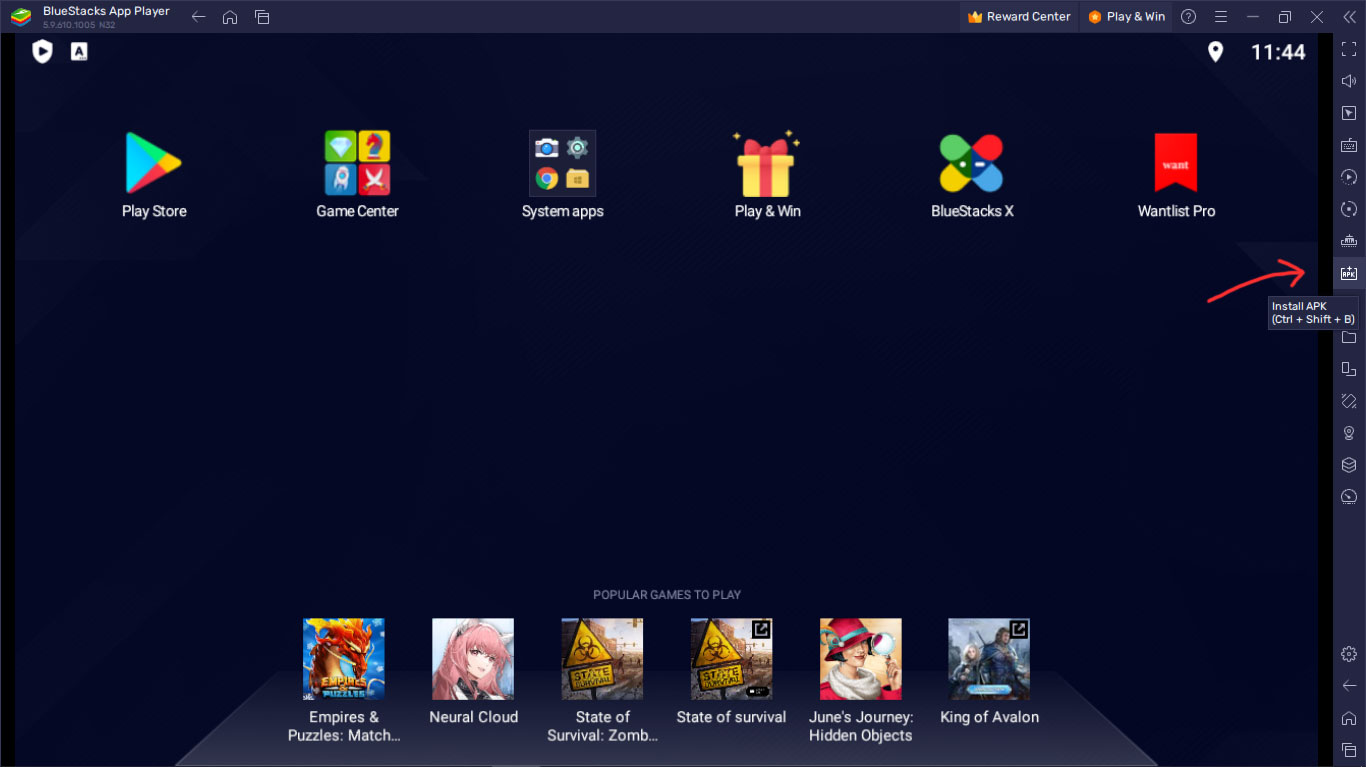Click the title bar home icon
This screenshot has width=1366, height=767.
pos(230,17)
